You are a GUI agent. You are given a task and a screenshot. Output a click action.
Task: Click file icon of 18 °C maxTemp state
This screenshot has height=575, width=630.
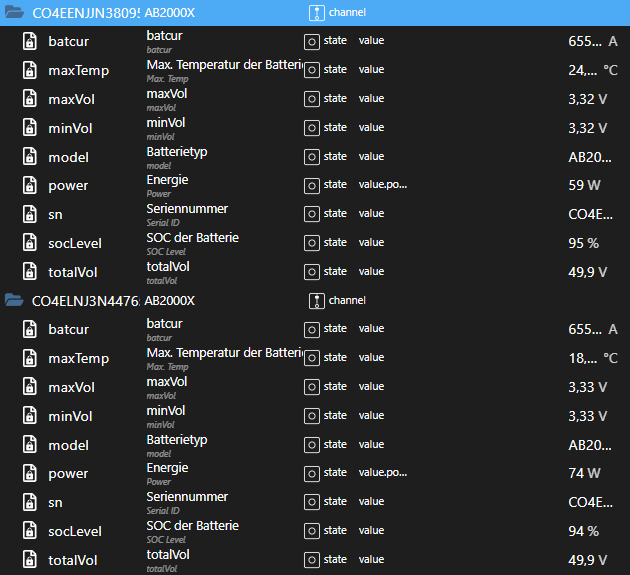pyautogui.click(x=30, y=358)
